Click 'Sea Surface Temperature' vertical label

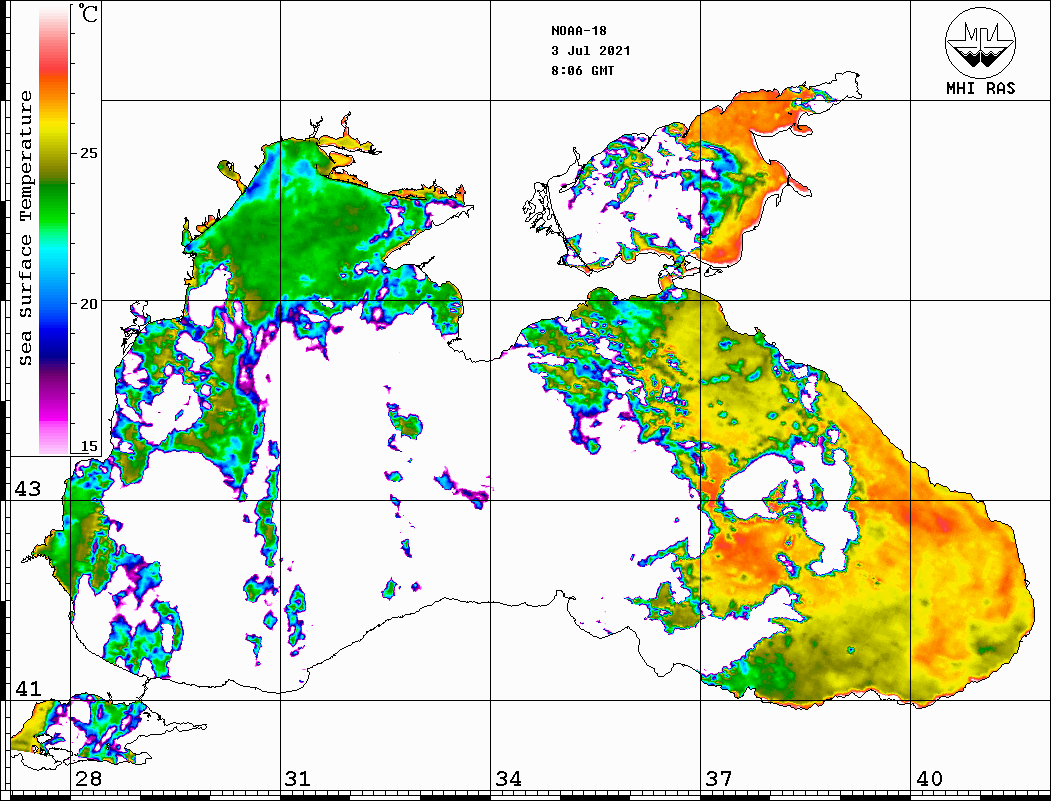pos(25,228)
